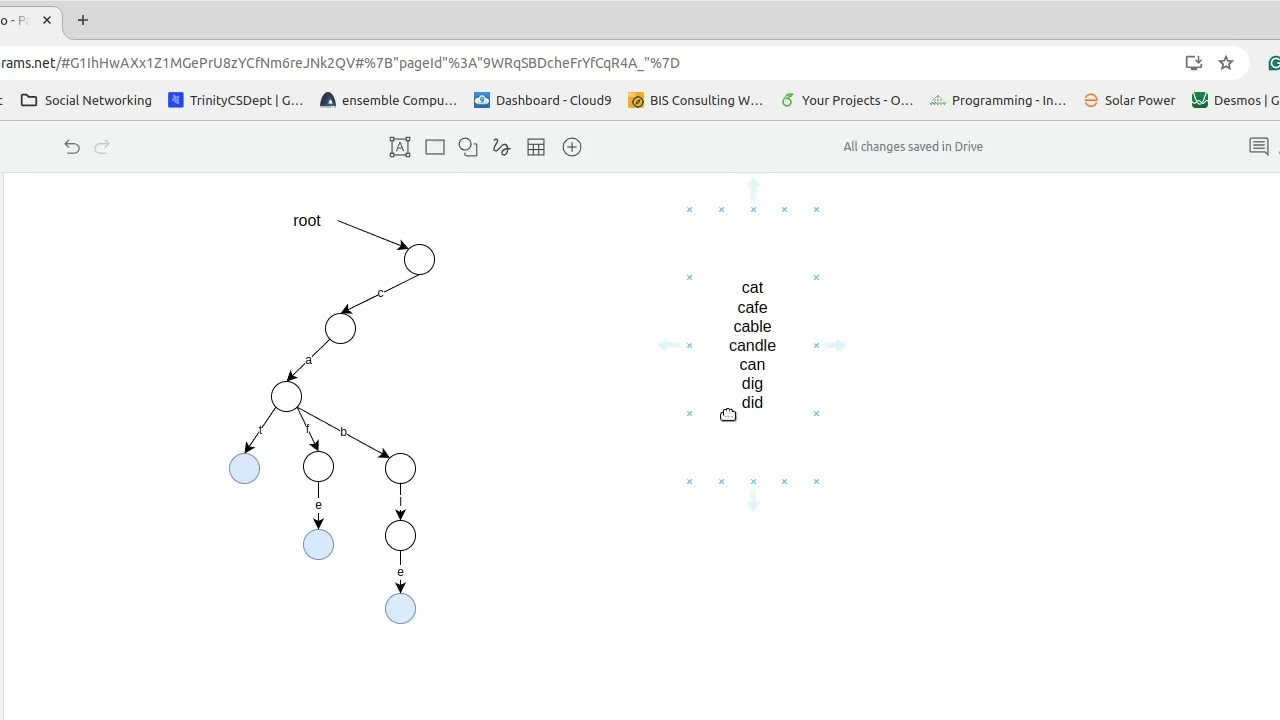Select the node reached by edge 'c'
1280x720 pixels.
tap(340, 328)
